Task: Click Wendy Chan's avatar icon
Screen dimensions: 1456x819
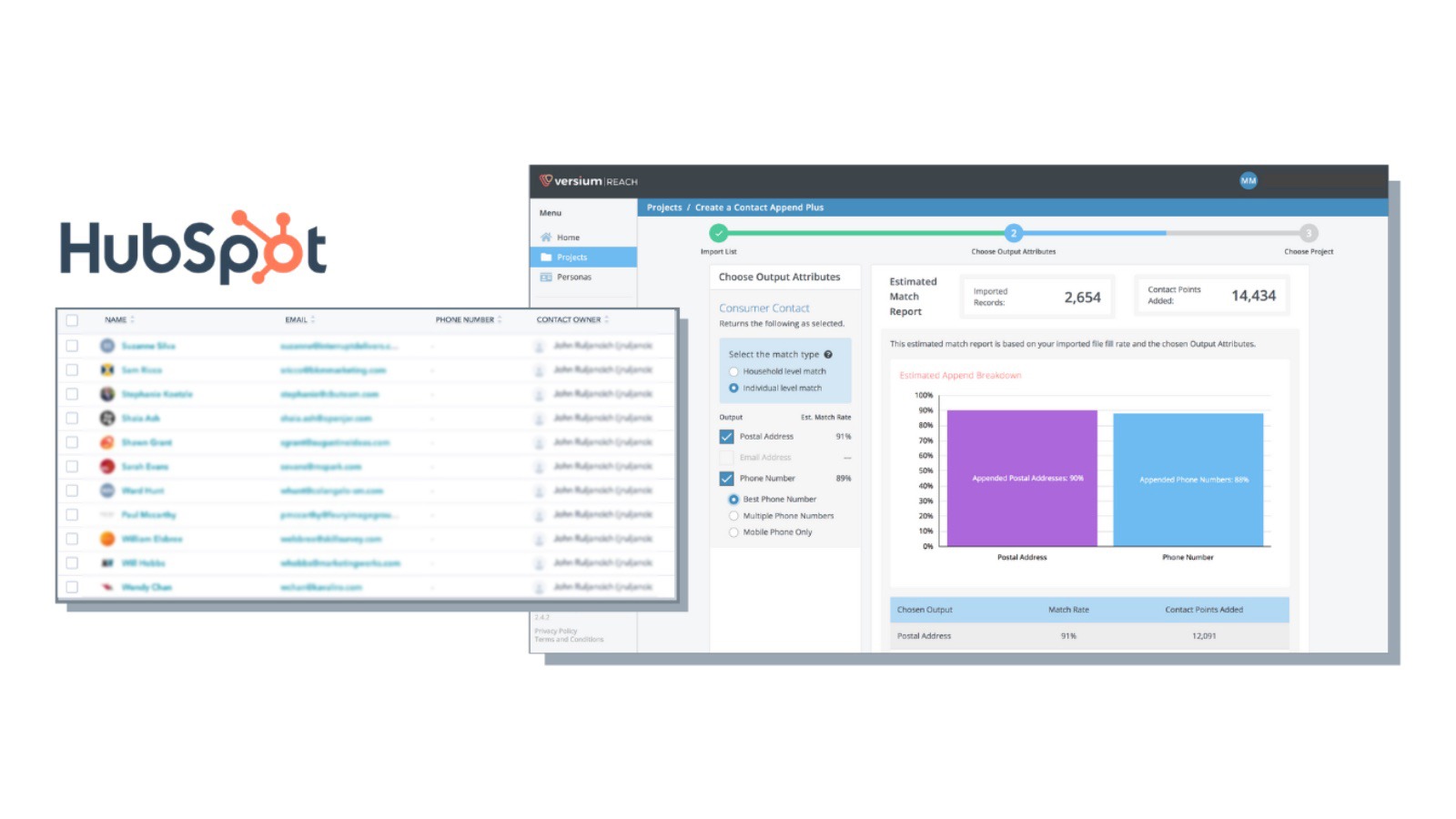Action: [x=107, y=587]
